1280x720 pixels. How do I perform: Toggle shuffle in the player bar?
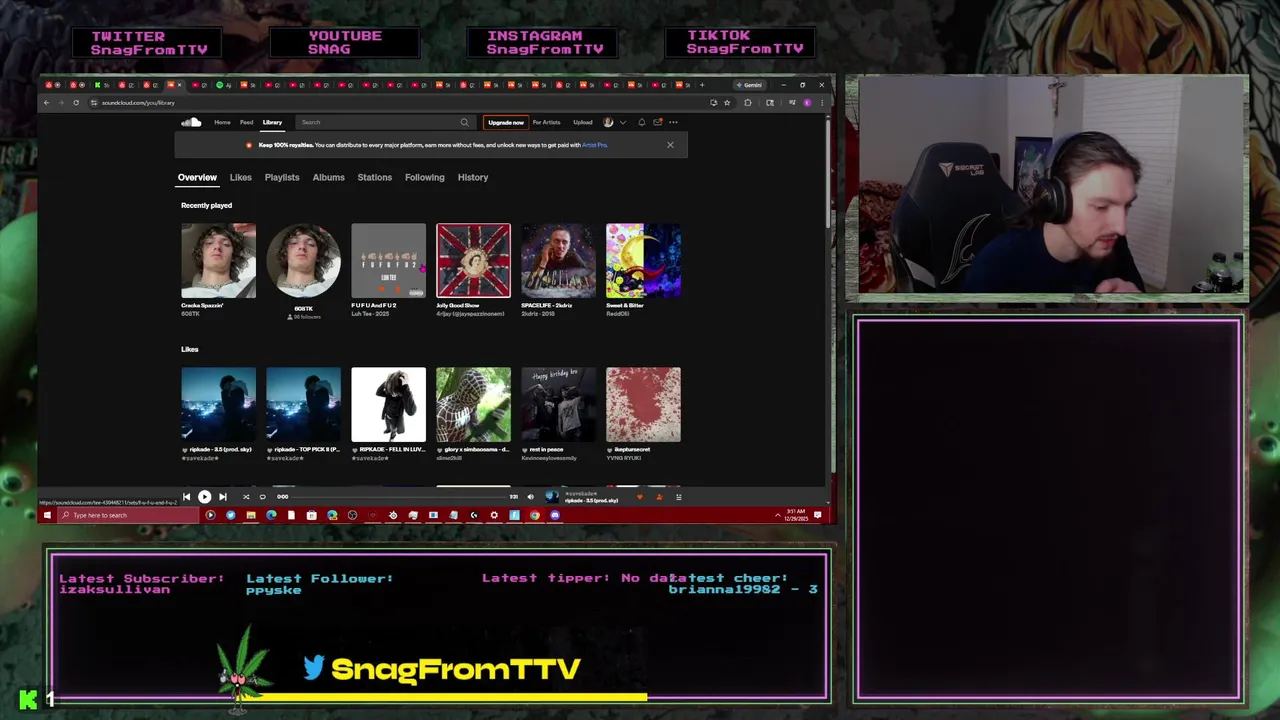coord(246,496)
